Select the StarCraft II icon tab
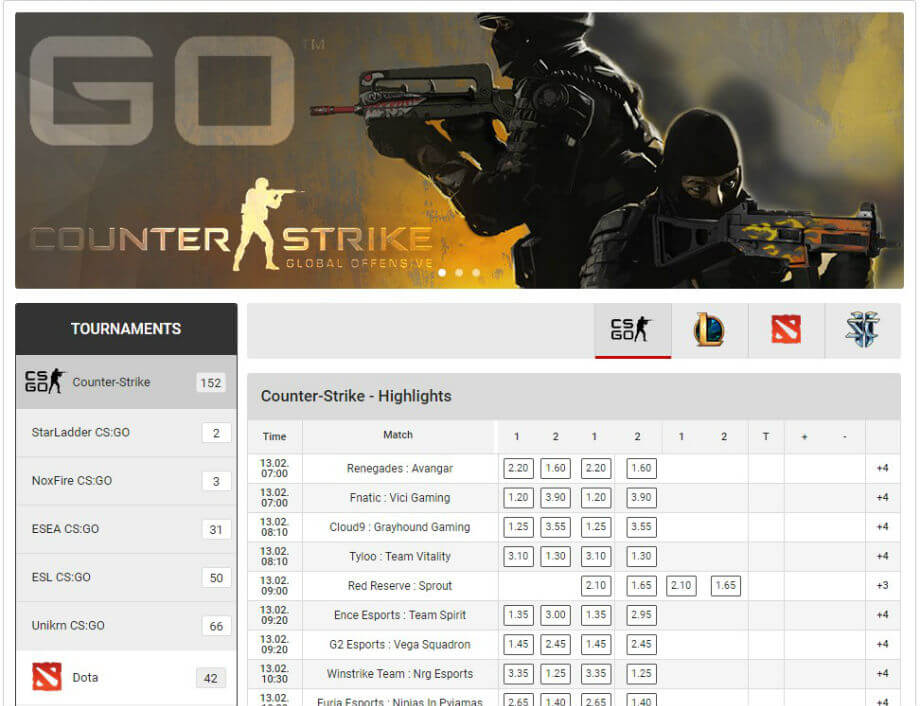This screenshot has height=706, width=920. [862, 330]
